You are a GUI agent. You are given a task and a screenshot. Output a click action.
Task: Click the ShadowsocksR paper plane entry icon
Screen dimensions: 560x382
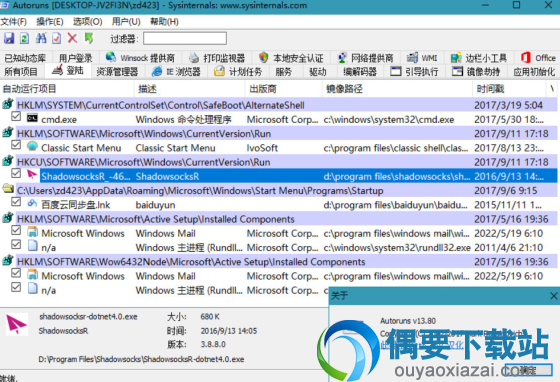[32, 174]
